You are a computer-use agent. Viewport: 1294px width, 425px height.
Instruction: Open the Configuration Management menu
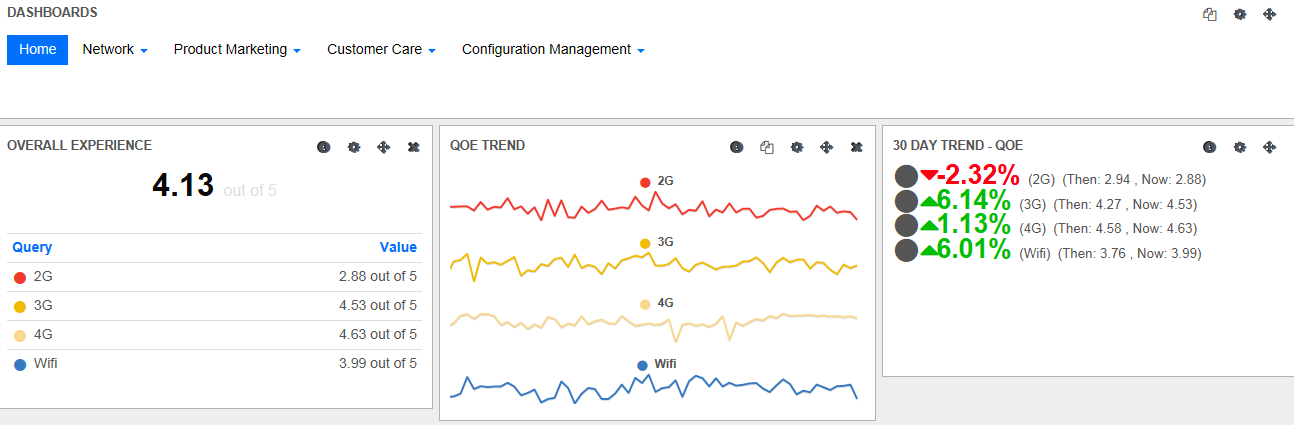553,49
